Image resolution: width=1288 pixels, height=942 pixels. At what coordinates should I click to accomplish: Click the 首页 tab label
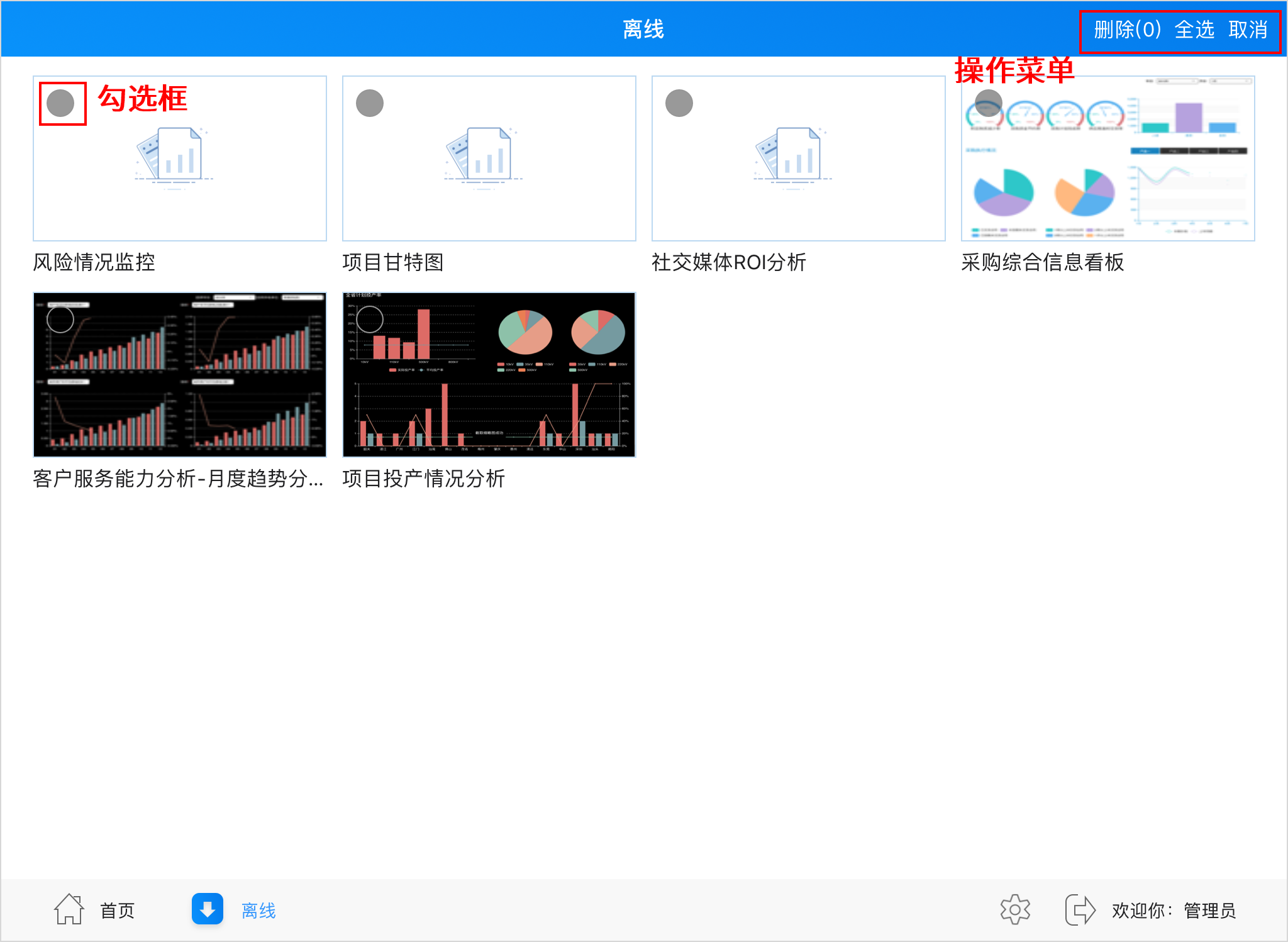pos(118,911)
